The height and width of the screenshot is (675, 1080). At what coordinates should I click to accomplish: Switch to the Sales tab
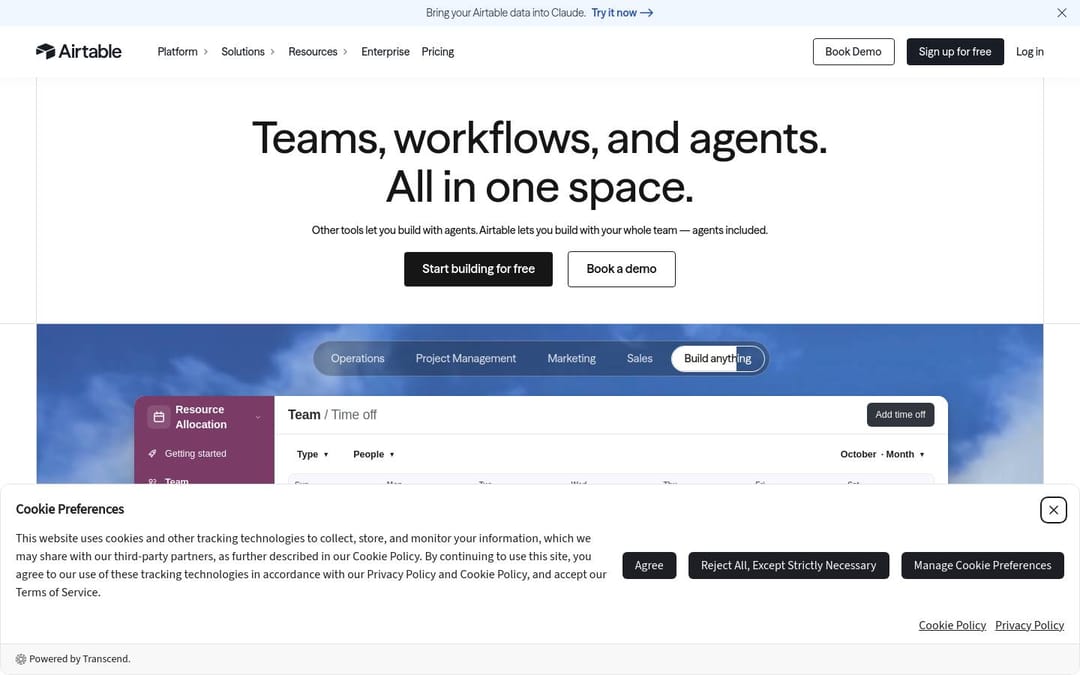[639, 358]
